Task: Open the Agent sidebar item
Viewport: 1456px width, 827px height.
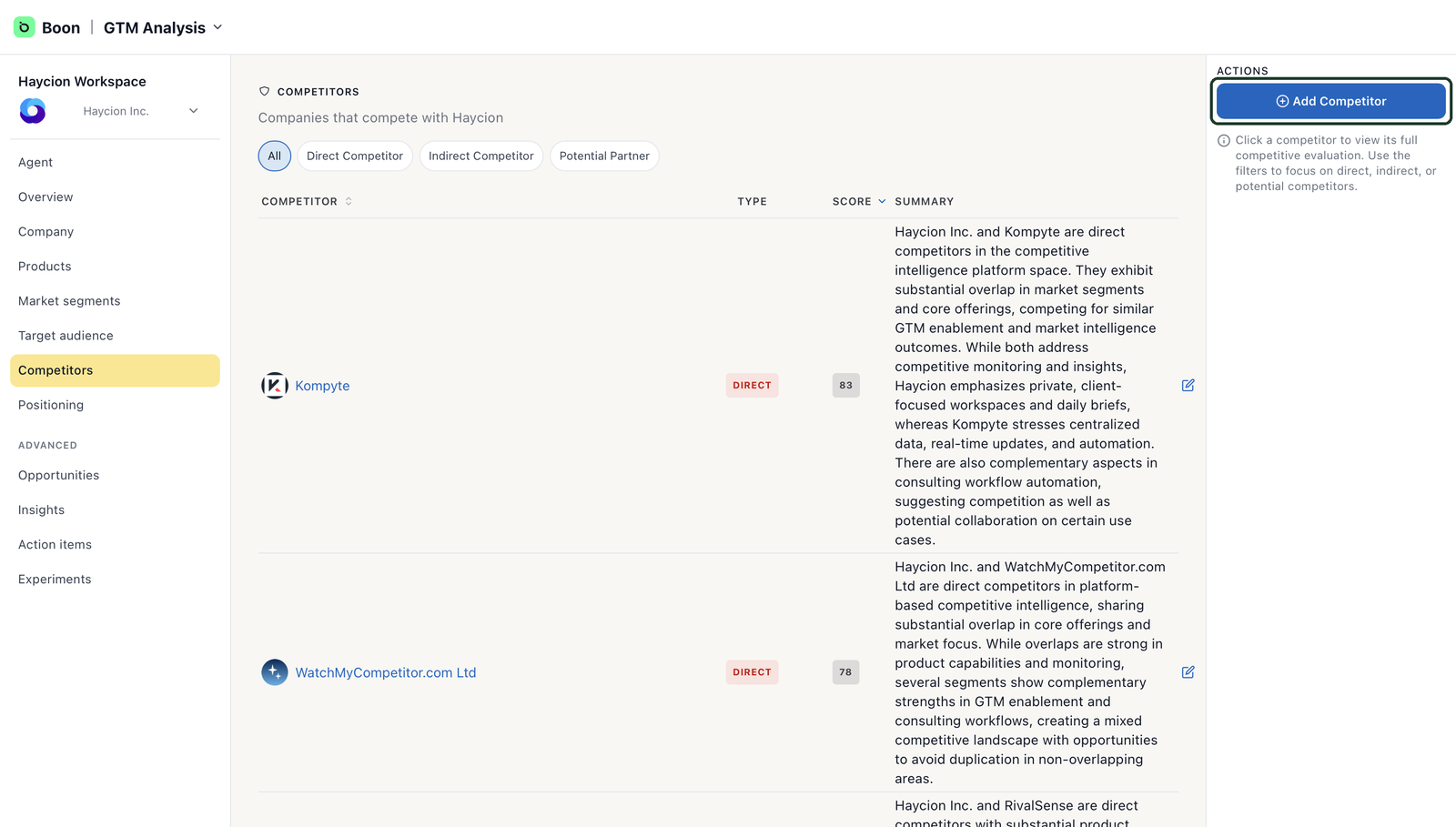Action: [x=115, y=162]
